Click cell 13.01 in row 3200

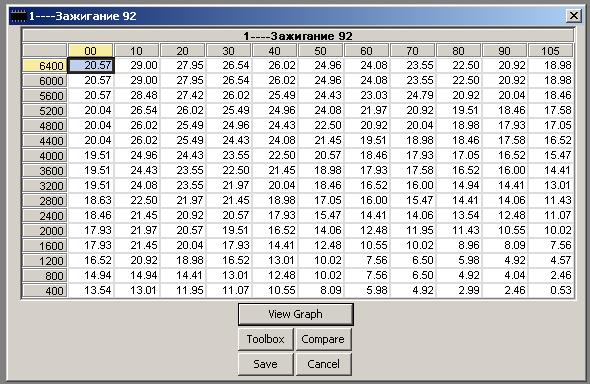click(x=550, y=185)
